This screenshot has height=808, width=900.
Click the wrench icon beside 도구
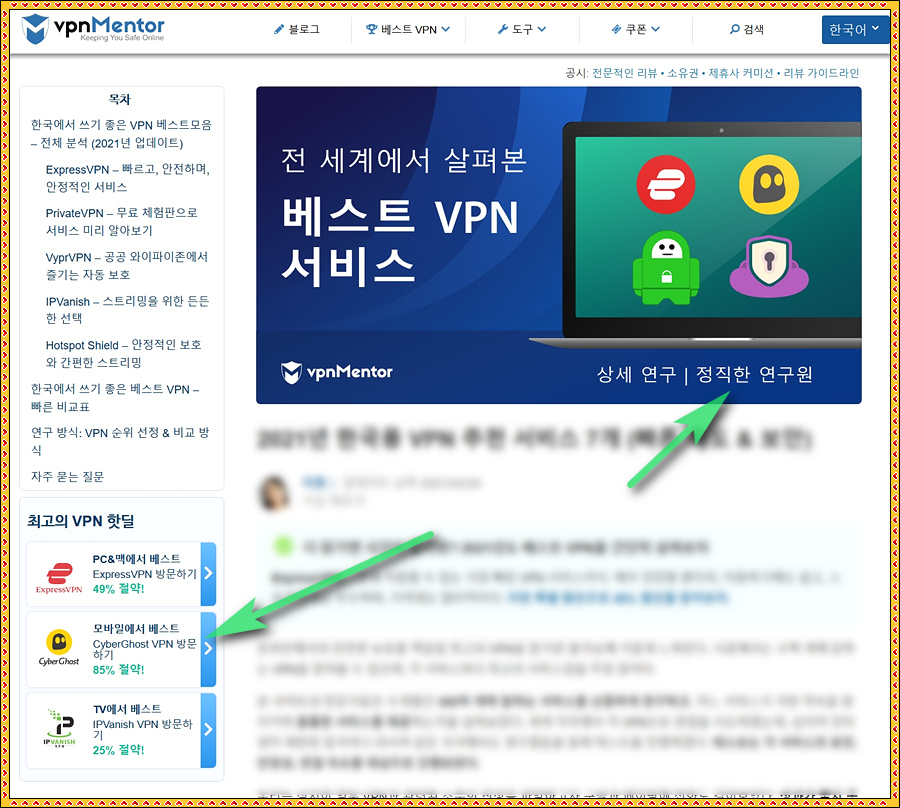(x=503, y=29)
